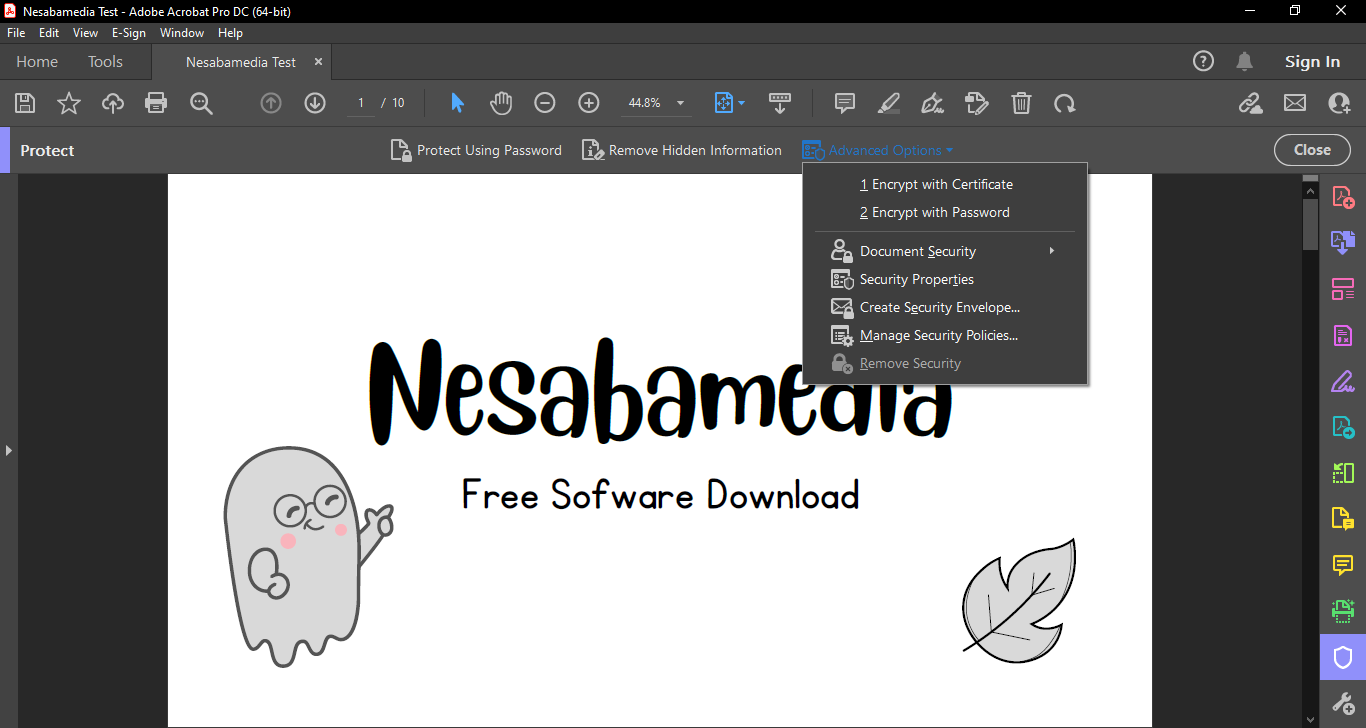Open the Protect shield tool in sidebar
1366x728 pixels.
1342,657
